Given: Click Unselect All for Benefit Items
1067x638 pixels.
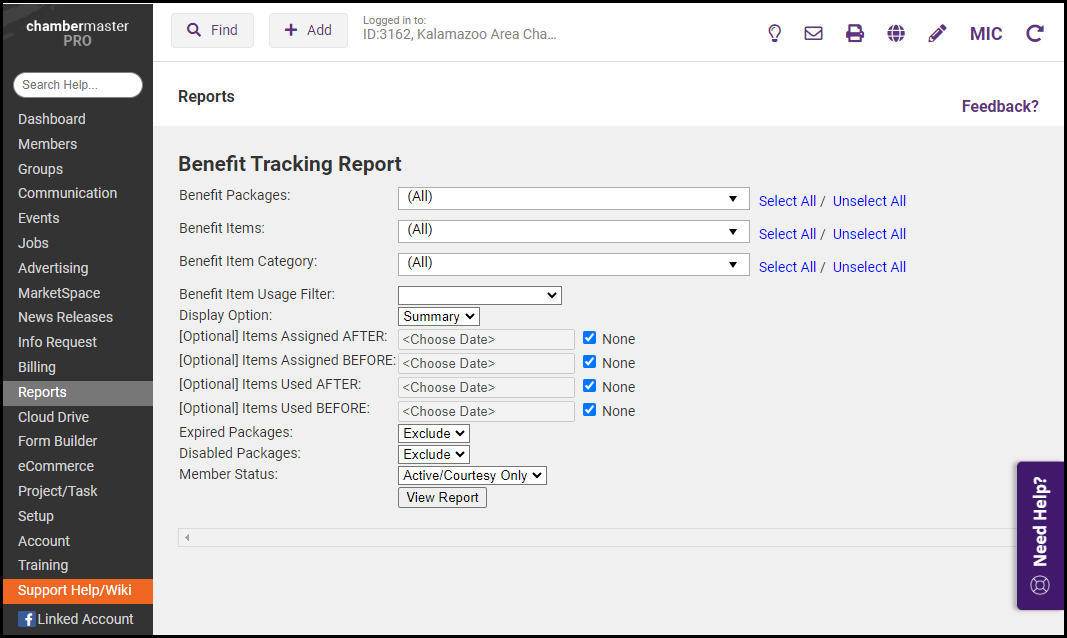Looking at the screenshot, I should 869,234.
